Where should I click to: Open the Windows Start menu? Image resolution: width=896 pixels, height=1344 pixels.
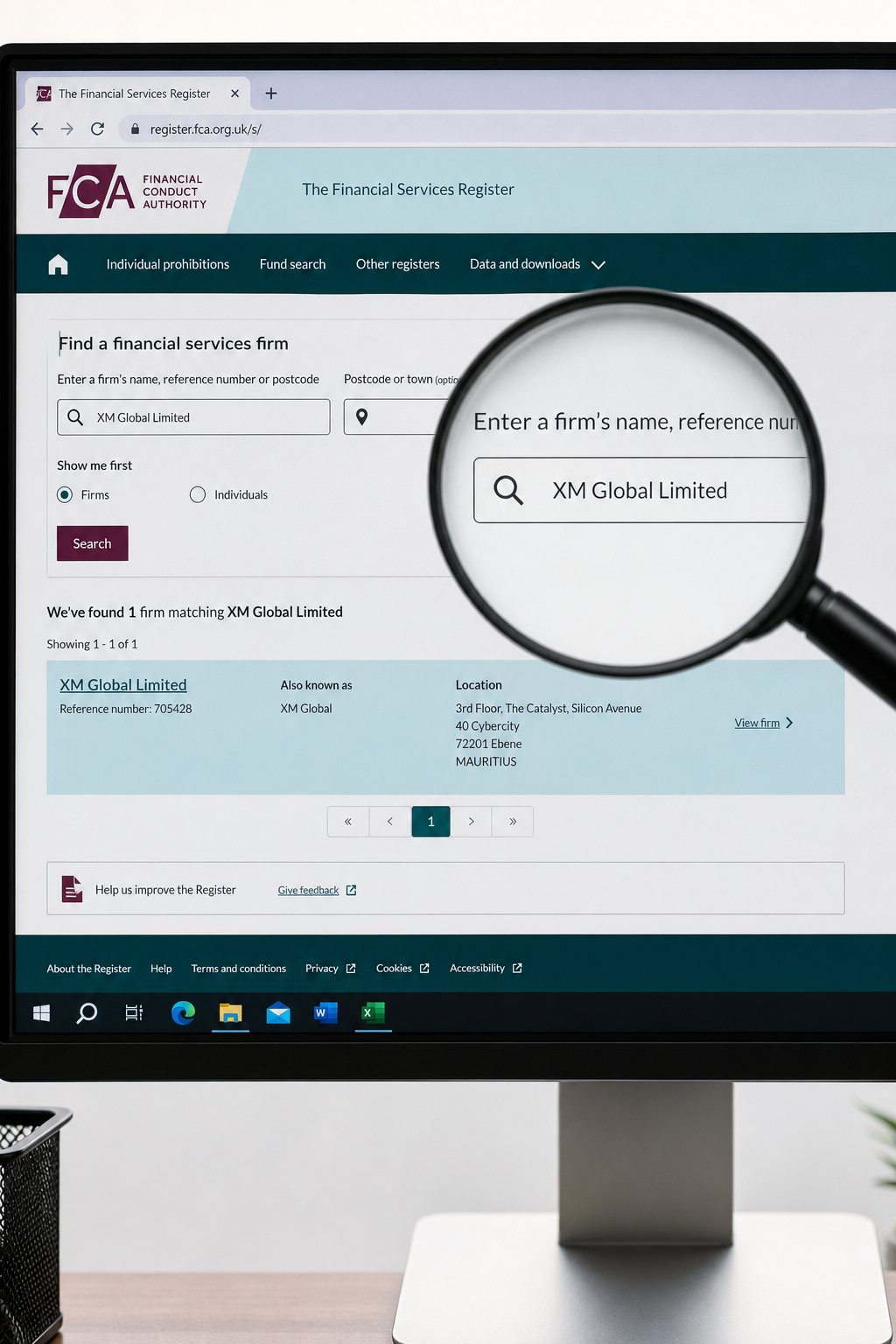click(x=41, y=1013)
